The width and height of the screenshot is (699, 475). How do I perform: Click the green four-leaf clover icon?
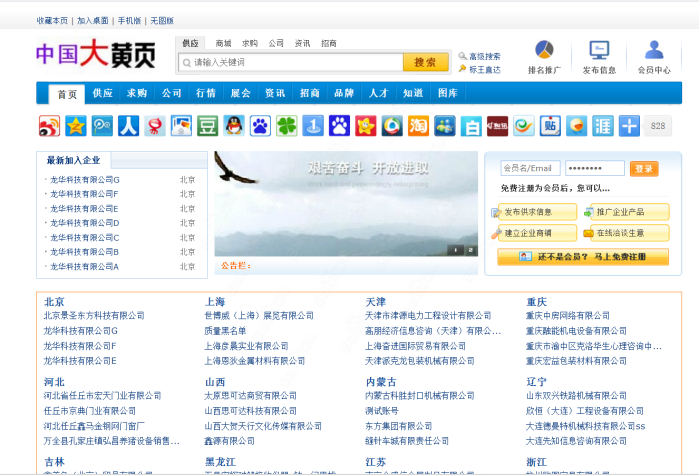[287, 126]
